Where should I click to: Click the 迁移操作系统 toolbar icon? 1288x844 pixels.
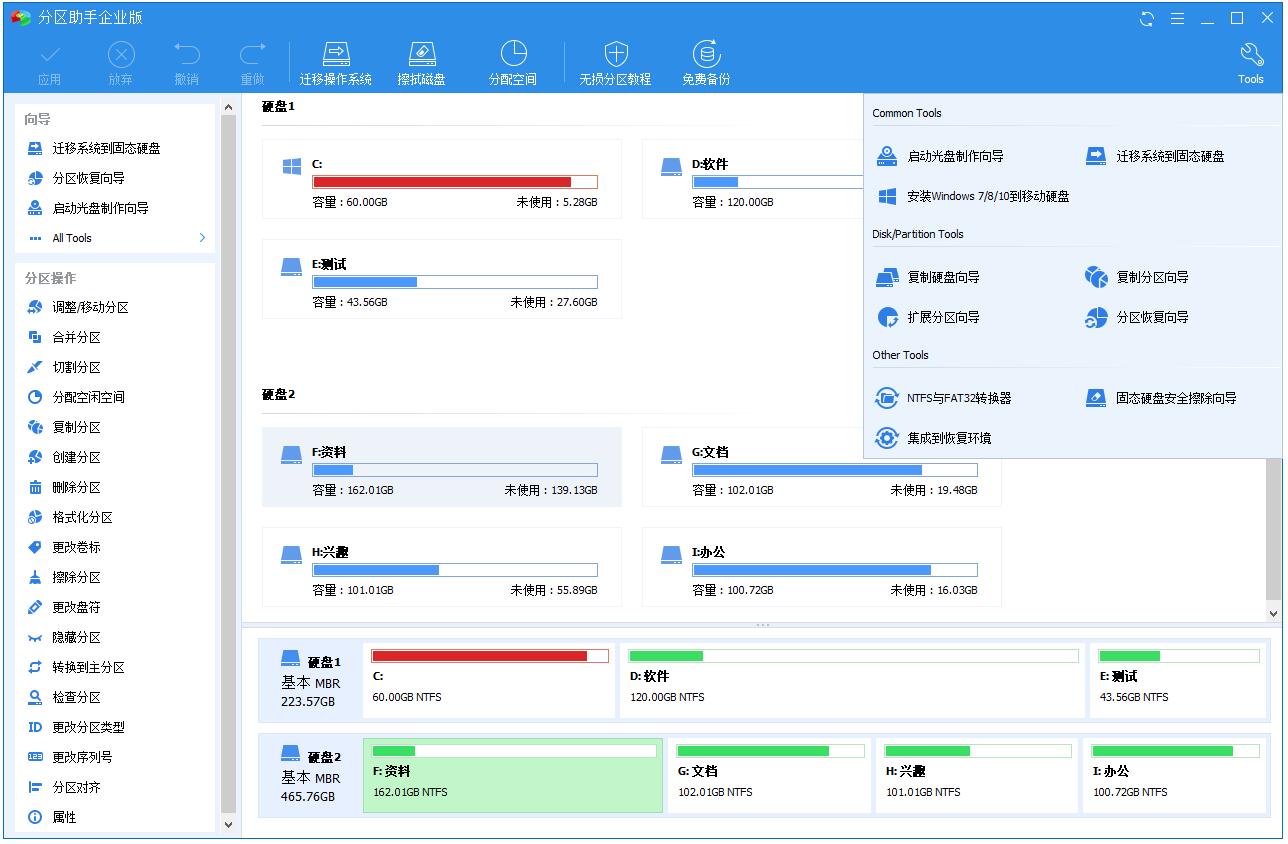pyautogui.click(x=336, y=63)
